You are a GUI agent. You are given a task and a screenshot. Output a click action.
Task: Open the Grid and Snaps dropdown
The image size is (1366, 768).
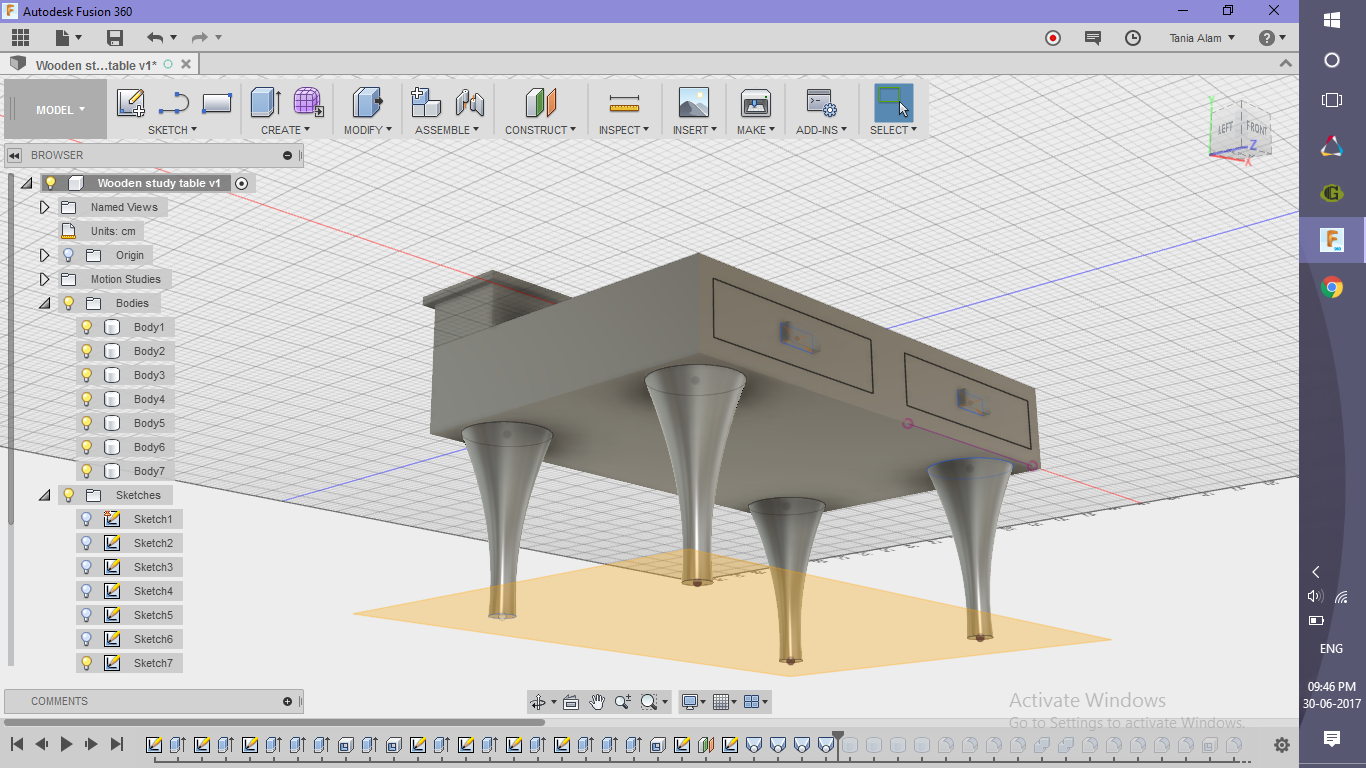726,702
